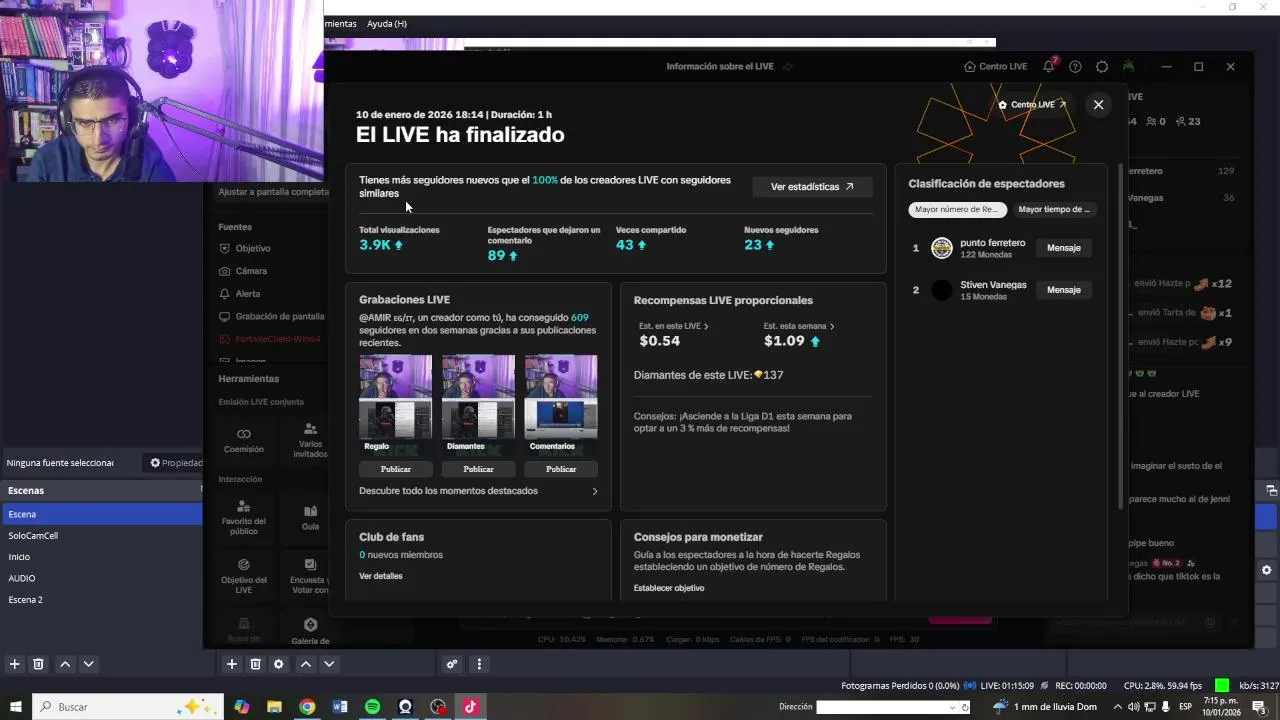This screenshot has height=720, width=1280.
Task: Click the Buscar taskbar search box
Action: pyautogui.click(x=126, y=707)
